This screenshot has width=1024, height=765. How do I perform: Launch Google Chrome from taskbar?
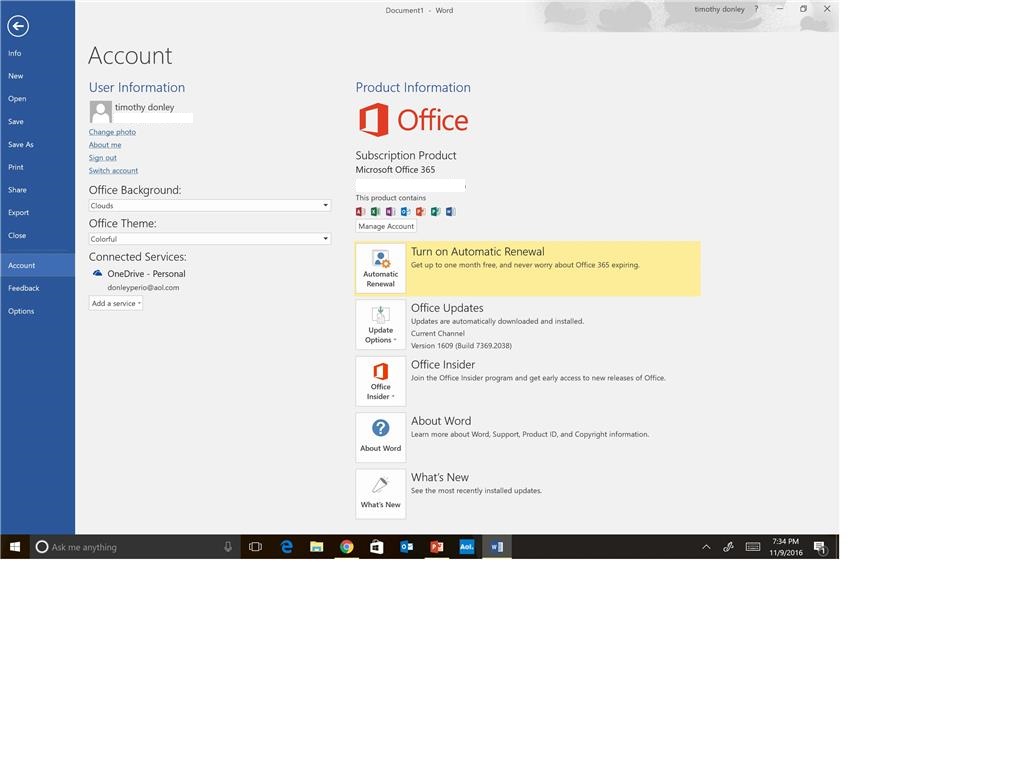[x=347, y=547]
